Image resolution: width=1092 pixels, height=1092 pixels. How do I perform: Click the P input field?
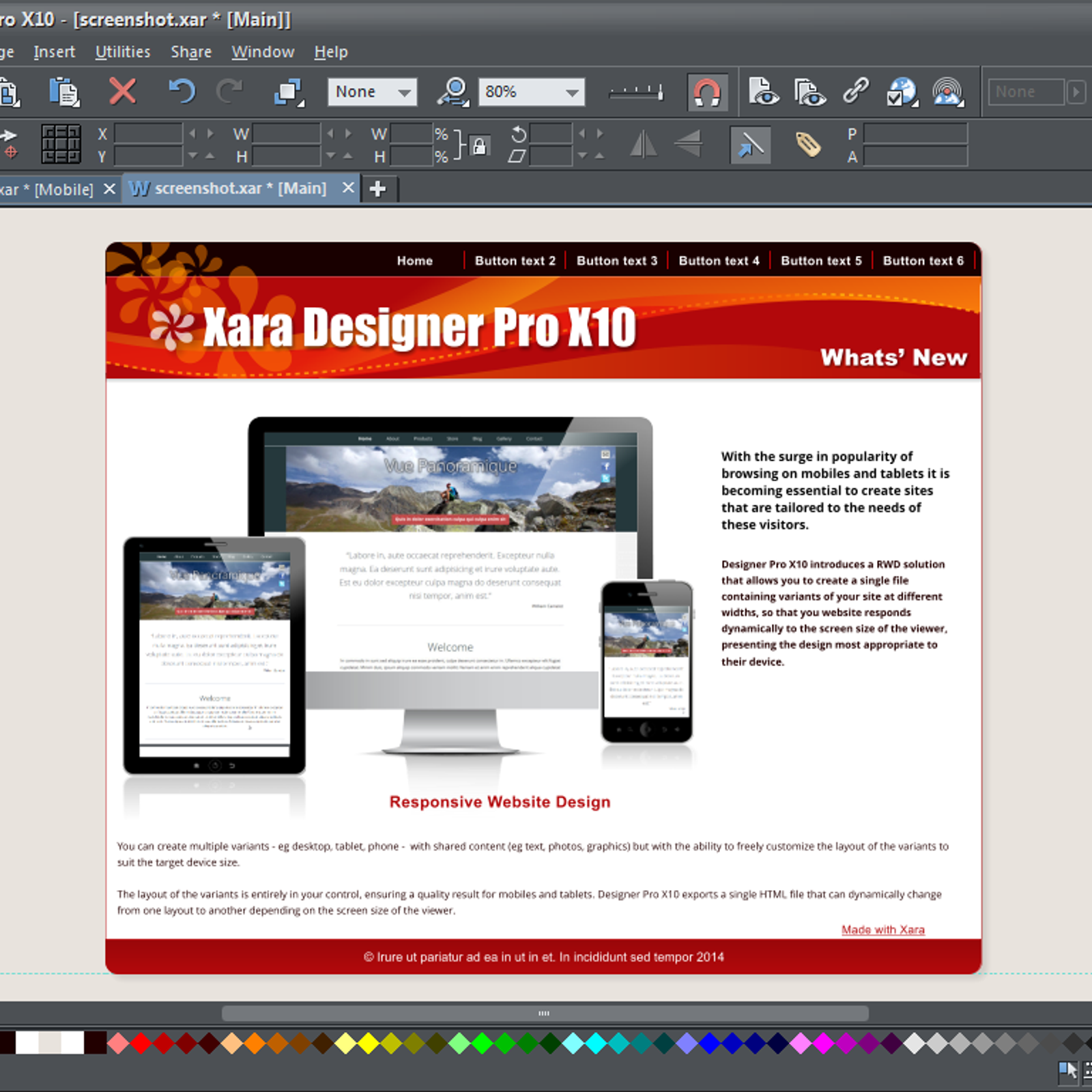(915, 133)
